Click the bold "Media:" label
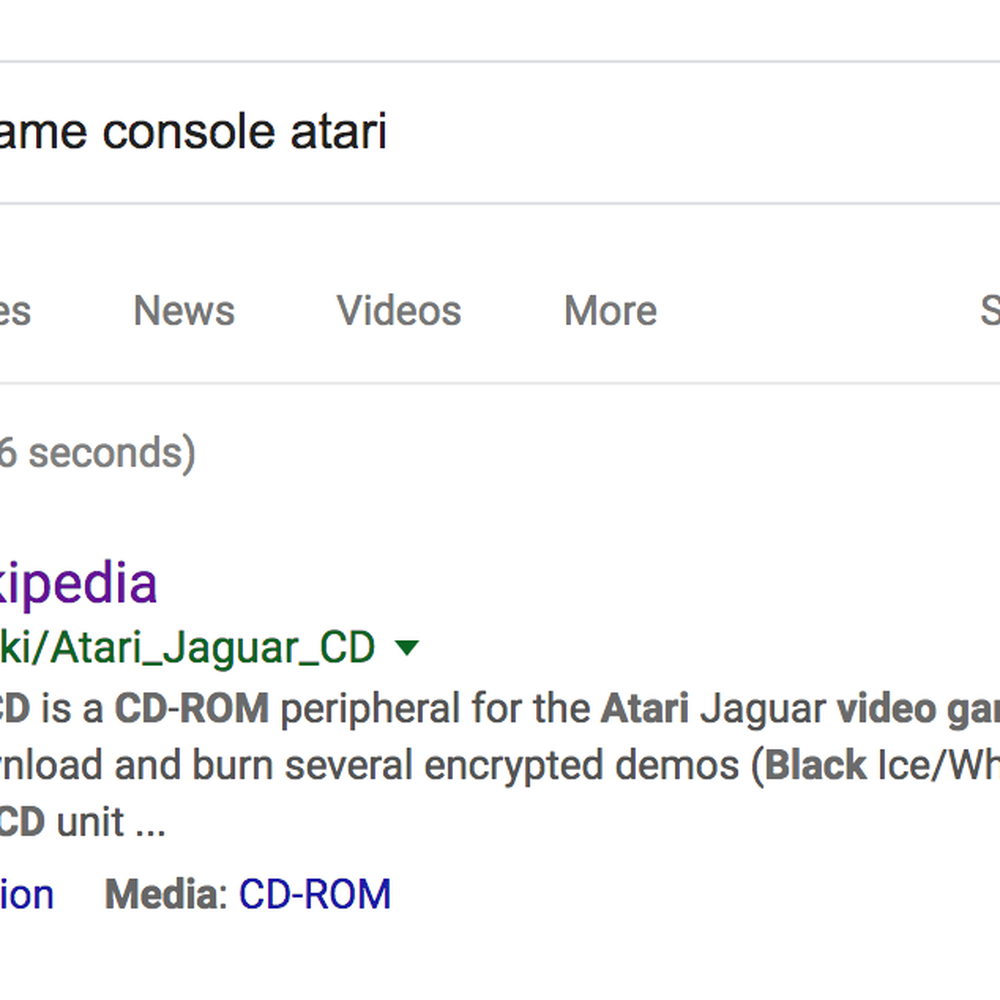Image resolution: width=1000 pixels, height=1000 pixels. click(x=166, y=894)
